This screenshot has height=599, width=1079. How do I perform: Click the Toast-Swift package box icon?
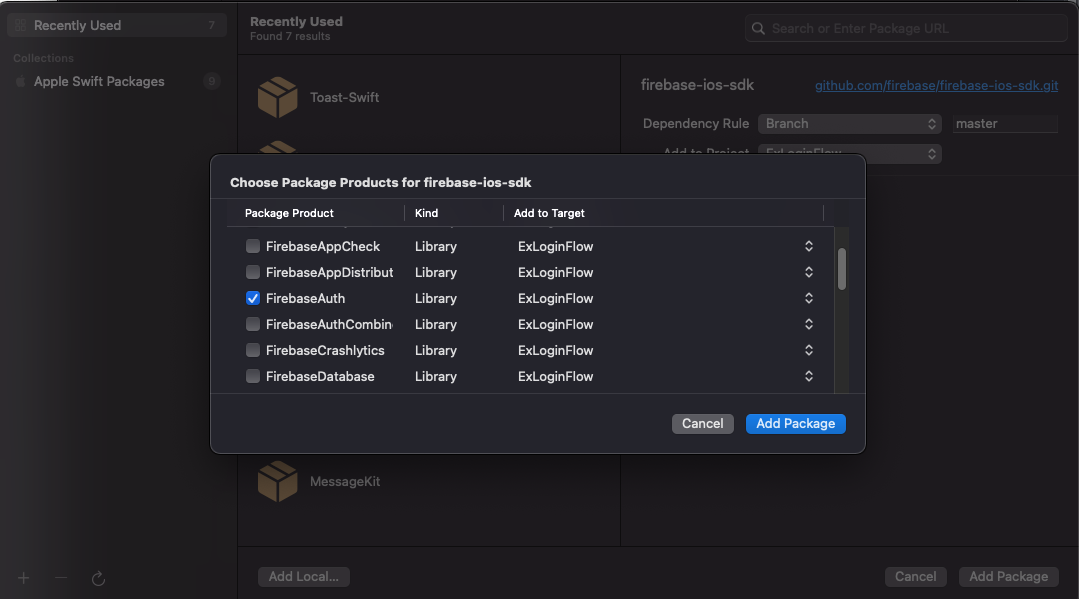tap(277, 97)
